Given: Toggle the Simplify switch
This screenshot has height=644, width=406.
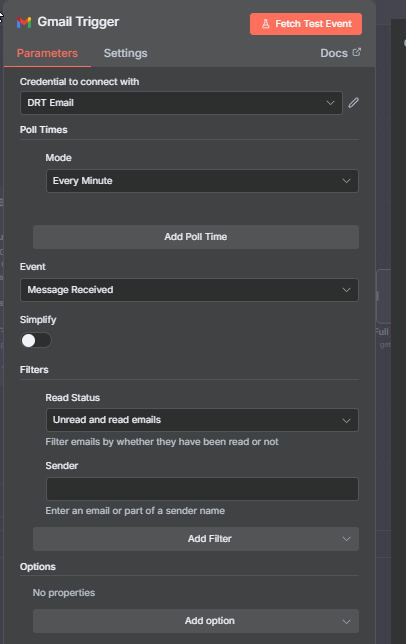Looking at the screenshot, I should pyautogui.click(x=36, y=340).
